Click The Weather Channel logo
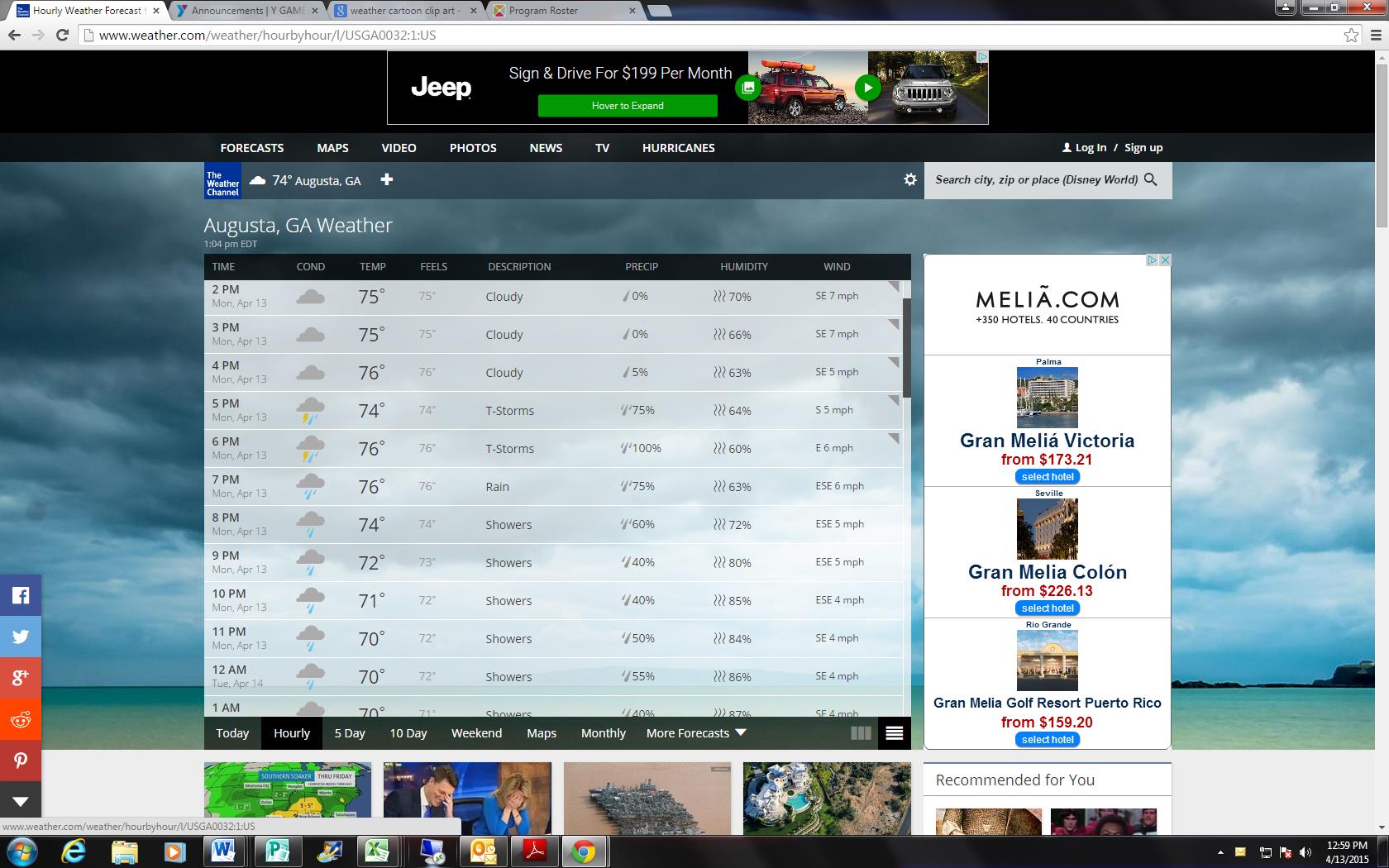Screen dimensions: 1389x868 click(222, 181)
